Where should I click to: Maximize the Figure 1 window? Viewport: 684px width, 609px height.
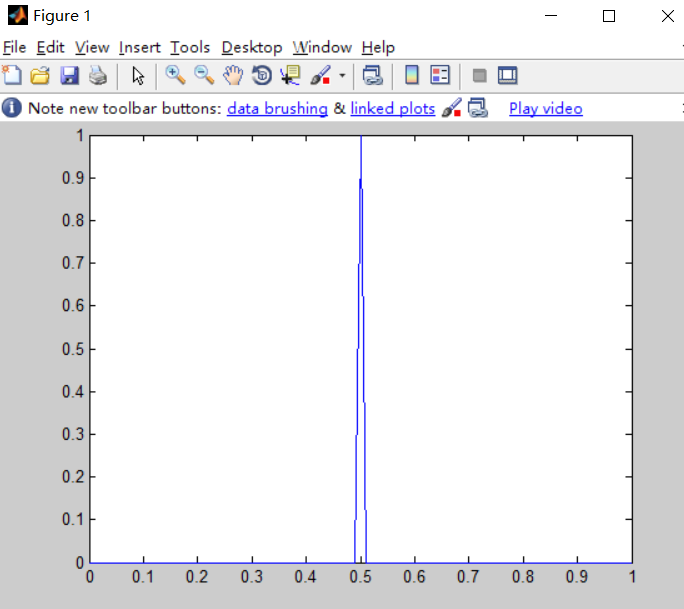(x=609, y=16)
